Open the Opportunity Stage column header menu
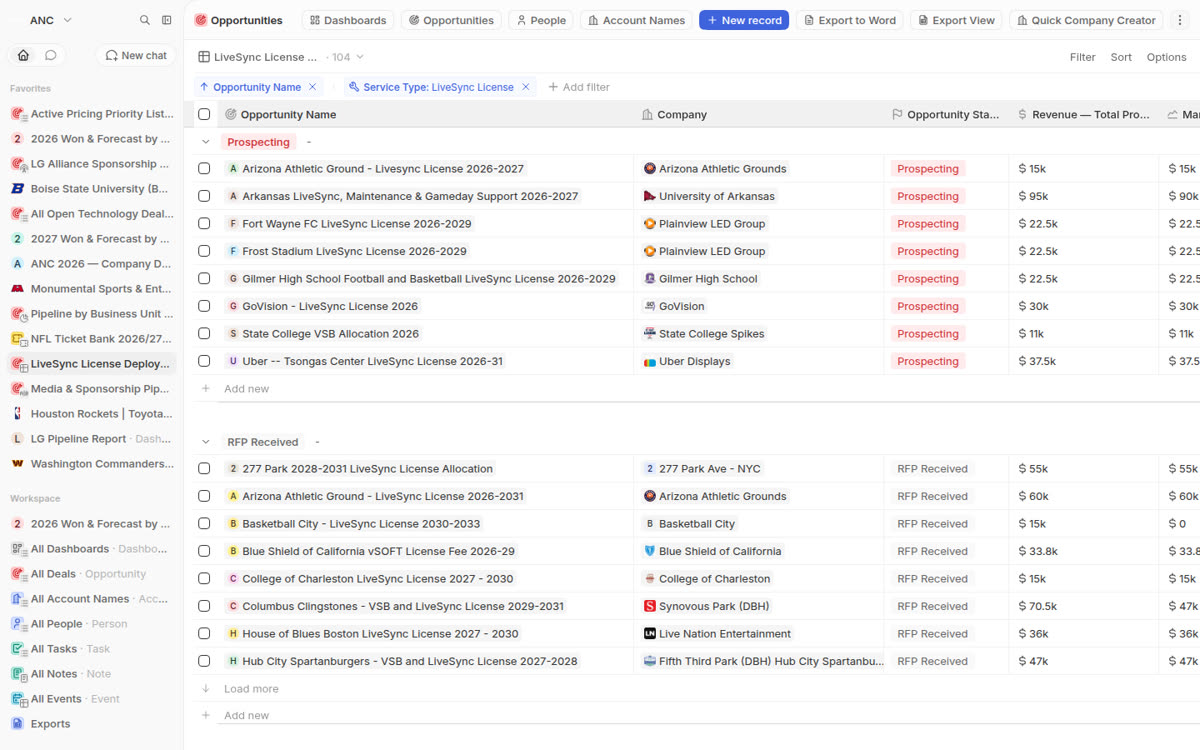 [x=946, y=114]
